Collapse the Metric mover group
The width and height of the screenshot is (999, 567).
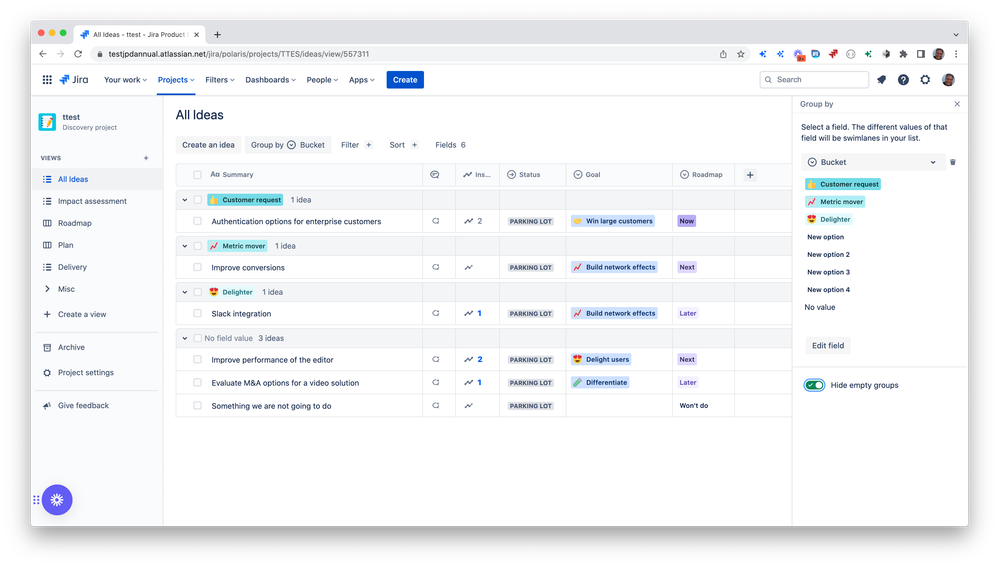tap(185, 246)
